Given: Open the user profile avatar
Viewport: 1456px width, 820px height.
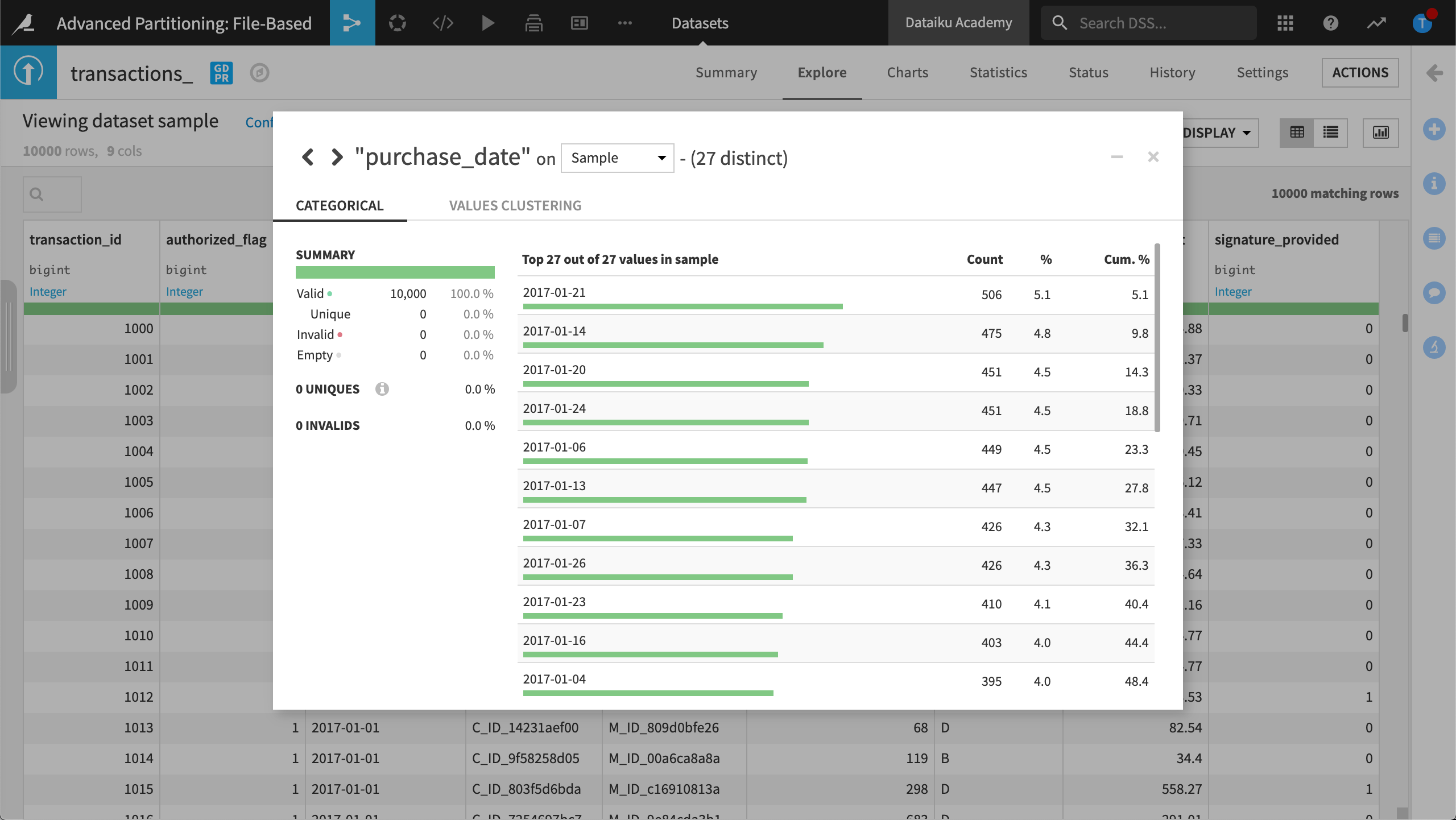Looking at the screenshot, I should click(1423, 23).
